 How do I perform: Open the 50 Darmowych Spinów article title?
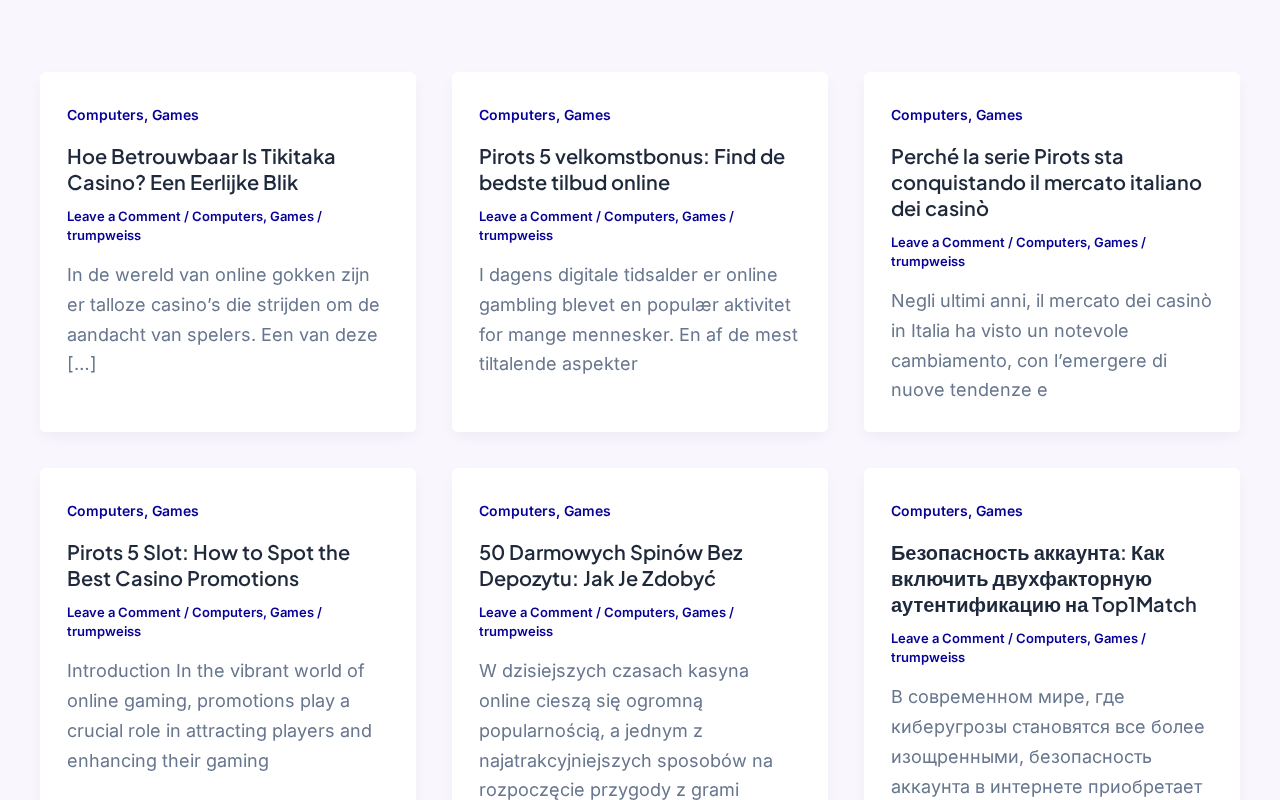pyautogui.click(x=611, y=565)
